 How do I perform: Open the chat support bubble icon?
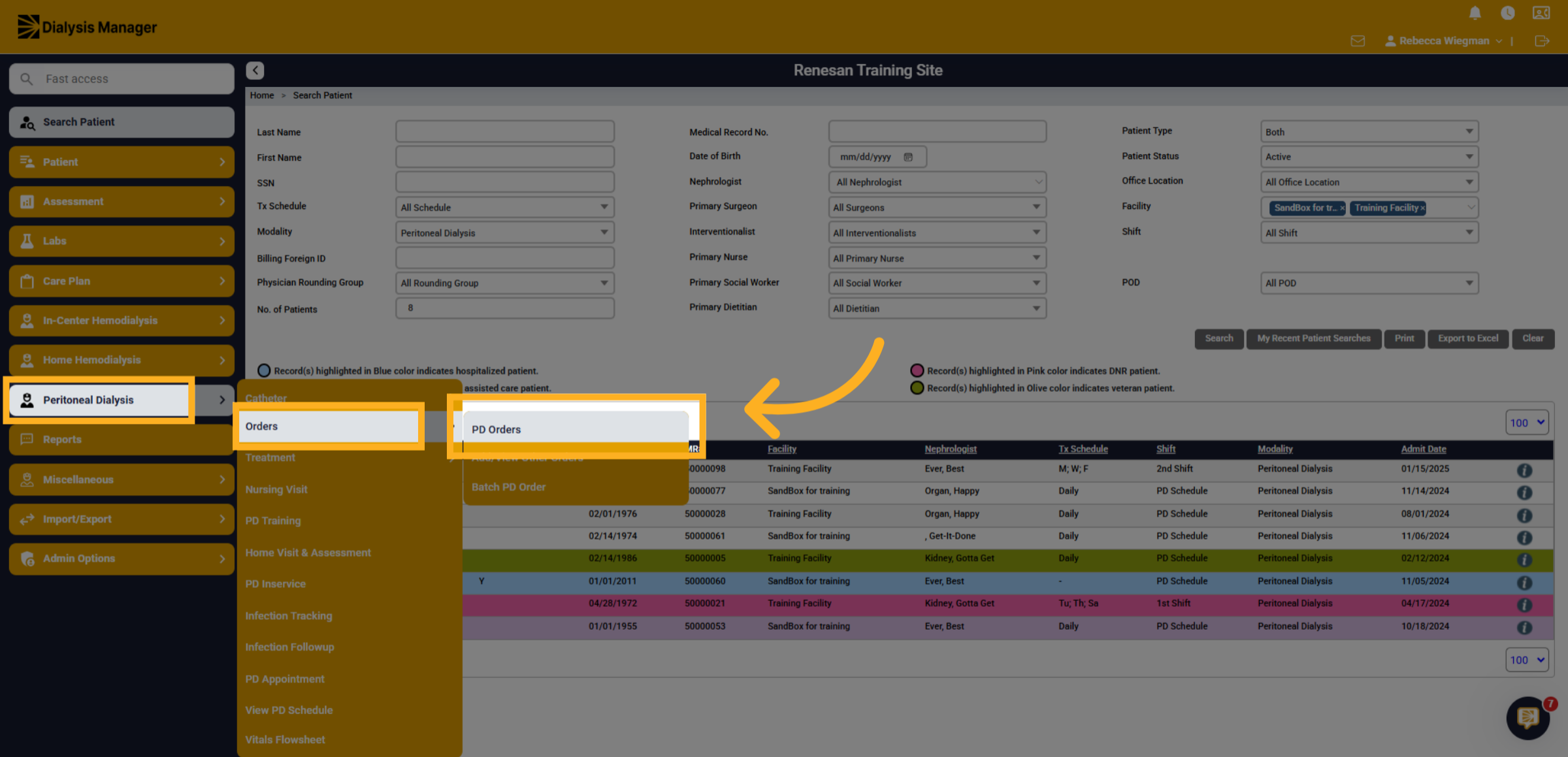pyautogui.click(x=1527, y=718)
